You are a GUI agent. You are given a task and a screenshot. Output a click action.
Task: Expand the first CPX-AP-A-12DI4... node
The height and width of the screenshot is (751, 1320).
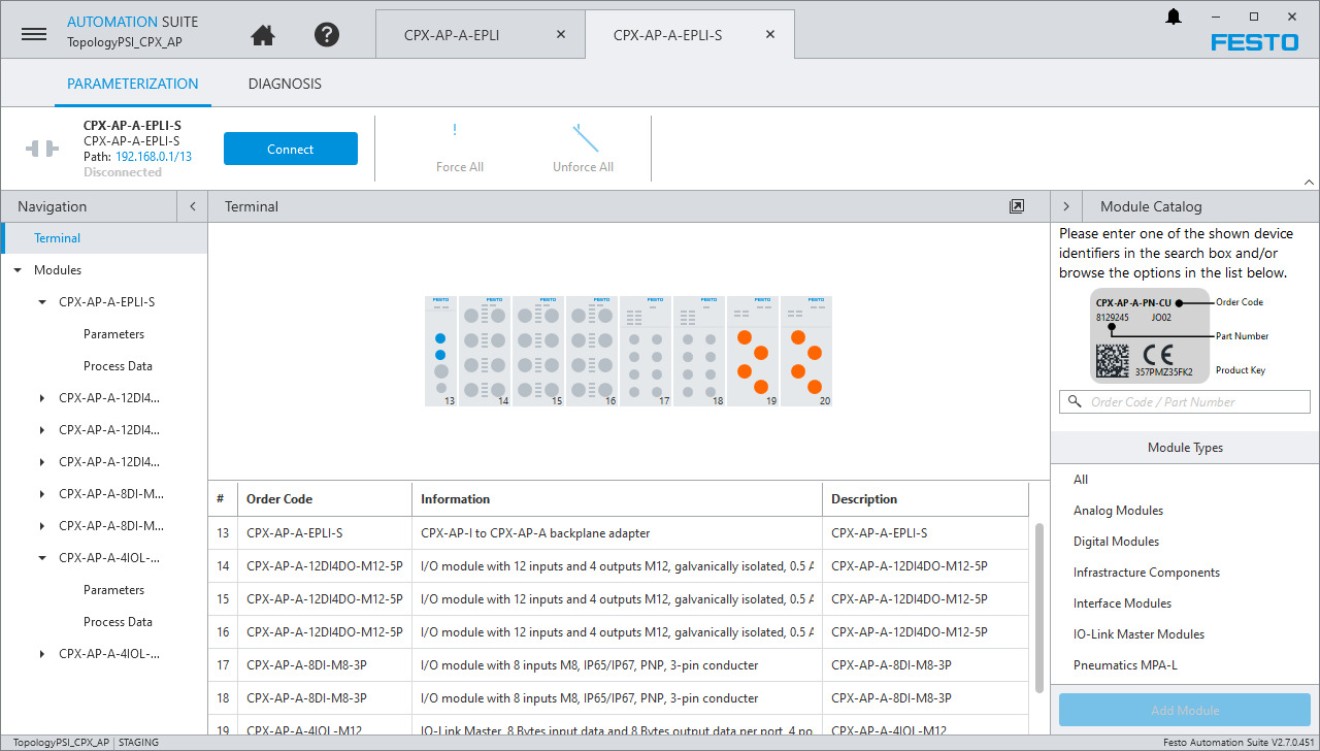[x=42, y=398]
